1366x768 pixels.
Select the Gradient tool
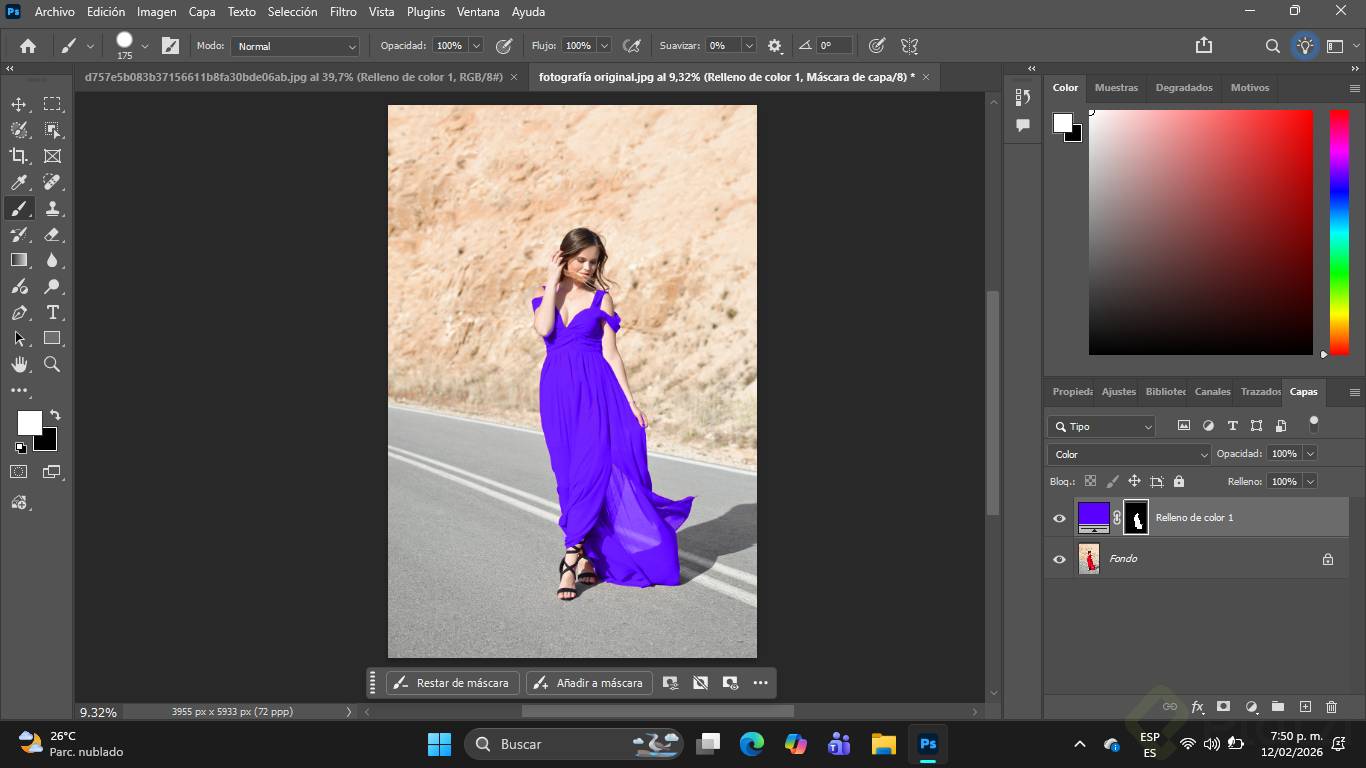[x=19, y=260]
